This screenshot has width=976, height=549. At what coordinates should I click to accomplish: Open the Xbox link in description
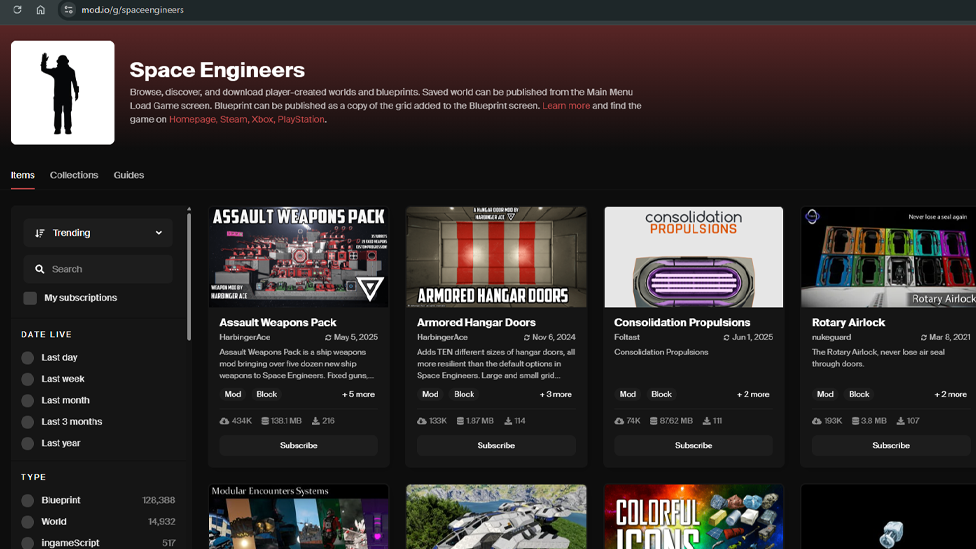tap(262, 120)
